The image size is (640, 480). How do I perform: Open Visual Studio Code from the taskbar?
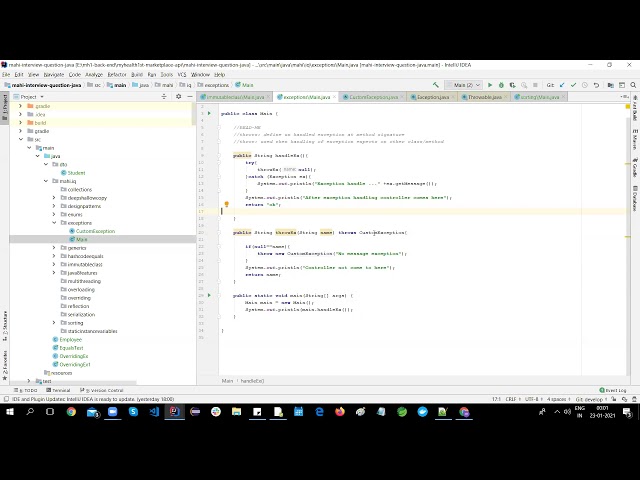coord(154,412)
